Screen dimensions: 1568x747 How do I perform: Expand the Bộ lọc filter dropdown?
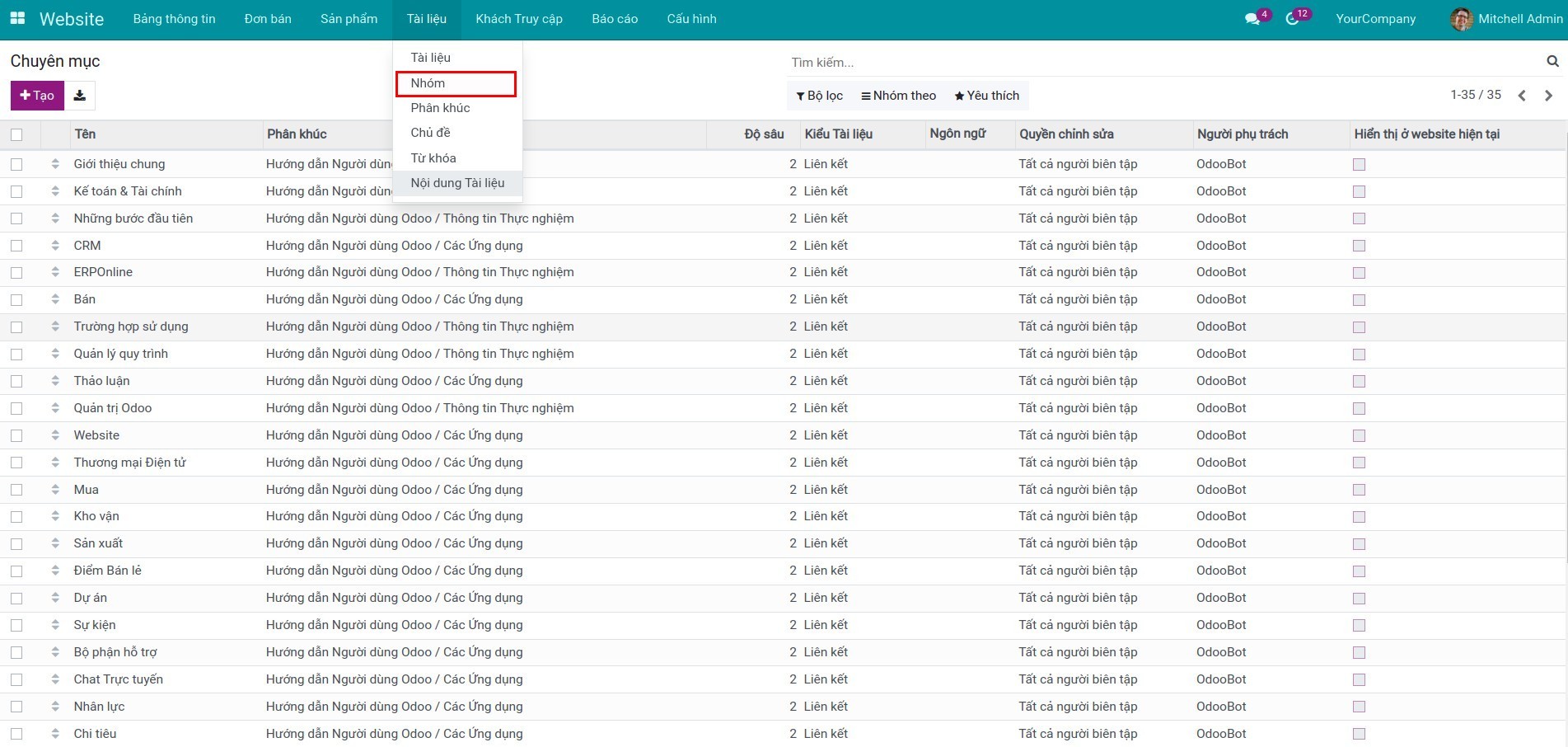tap(819, 96)
